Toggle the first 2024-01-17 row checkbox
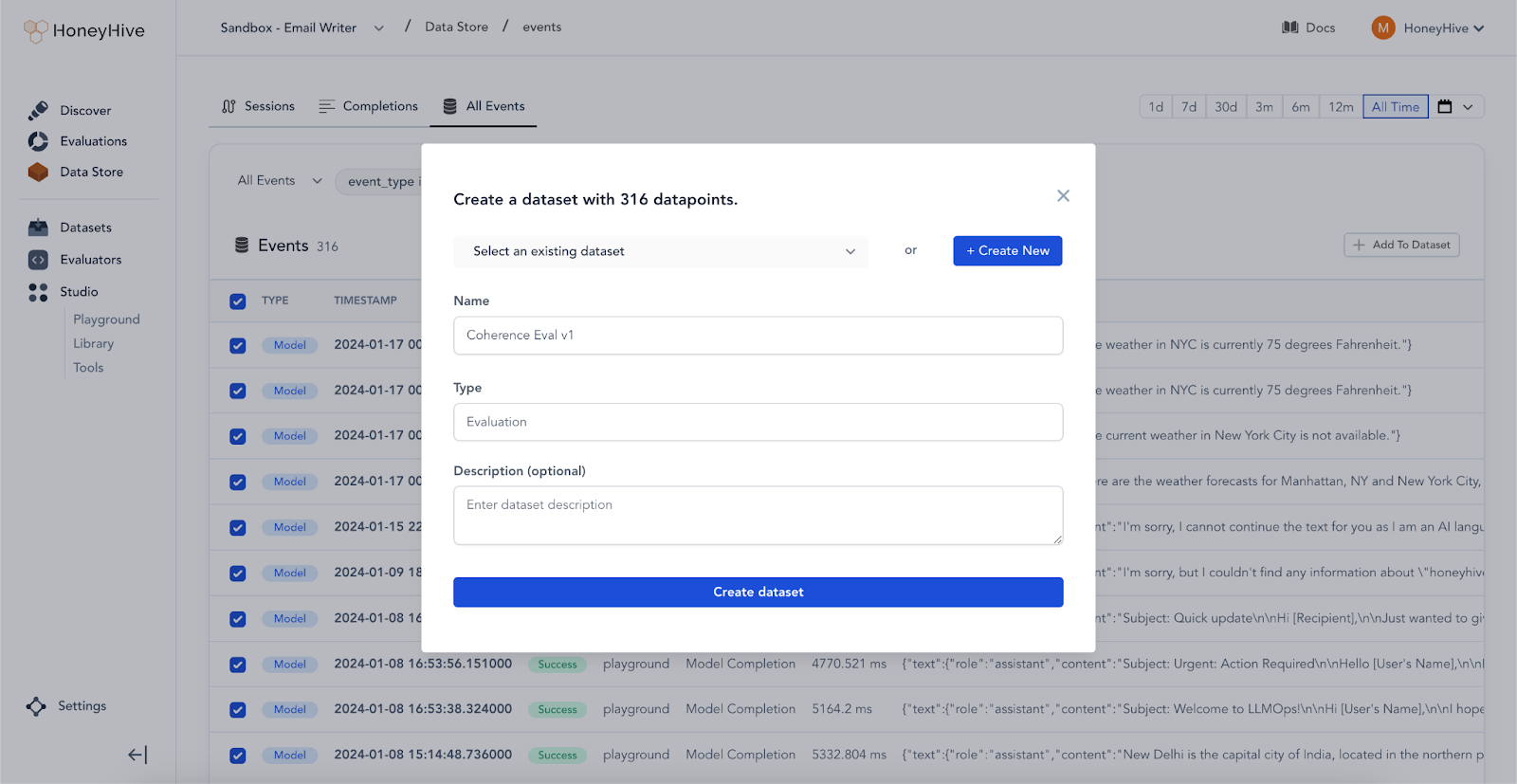Image resolution: width=1517 pixels, height=784 pixels. point(238,346)
